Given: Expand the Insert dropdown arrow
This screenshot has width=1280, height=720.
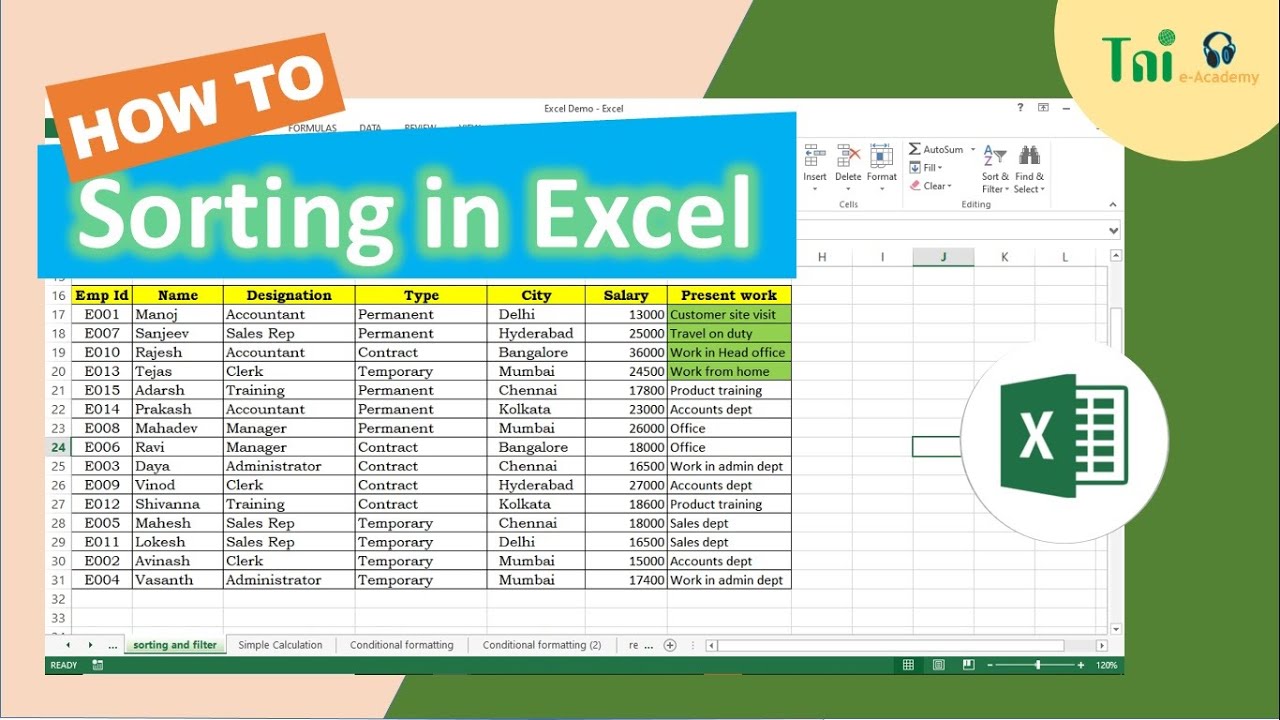Looking at the screenshot, I should coord(814,190).
